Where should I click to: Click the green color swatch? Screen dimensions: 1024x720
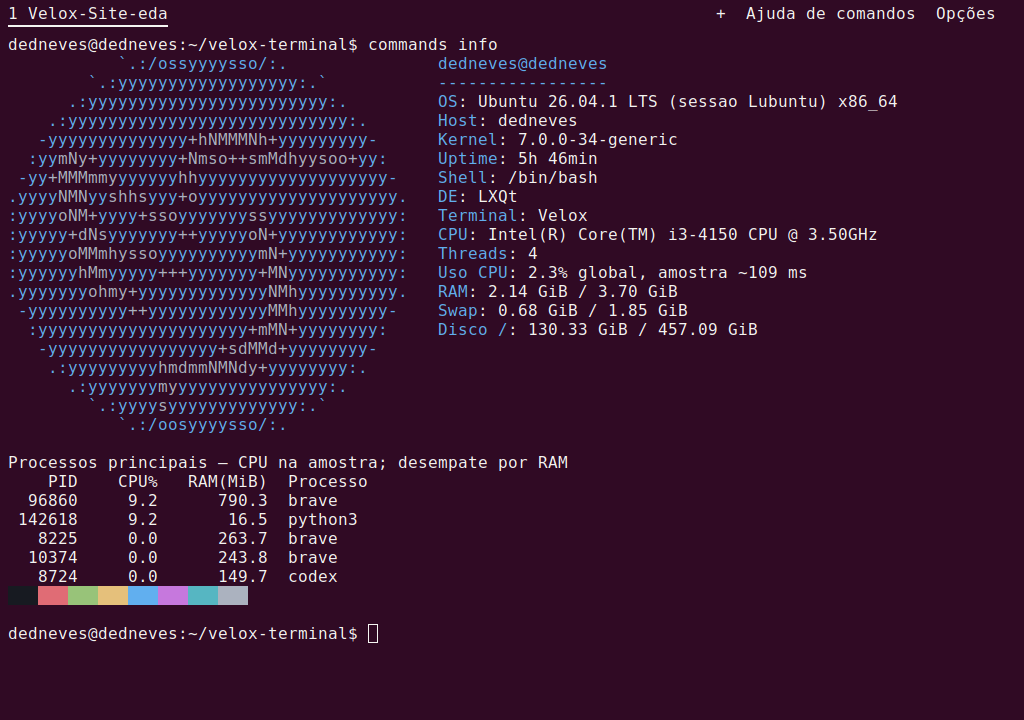tap(83, 595)
